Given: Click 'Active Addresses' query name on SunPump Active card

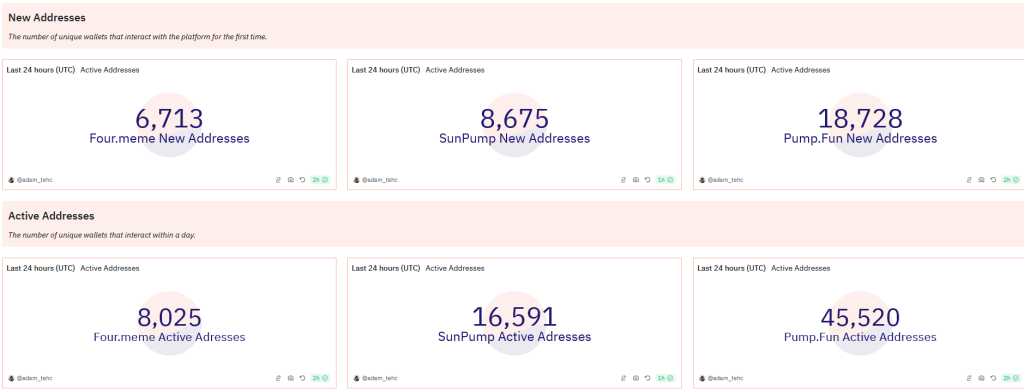Looking at the screenshot, I should (455, 268).
